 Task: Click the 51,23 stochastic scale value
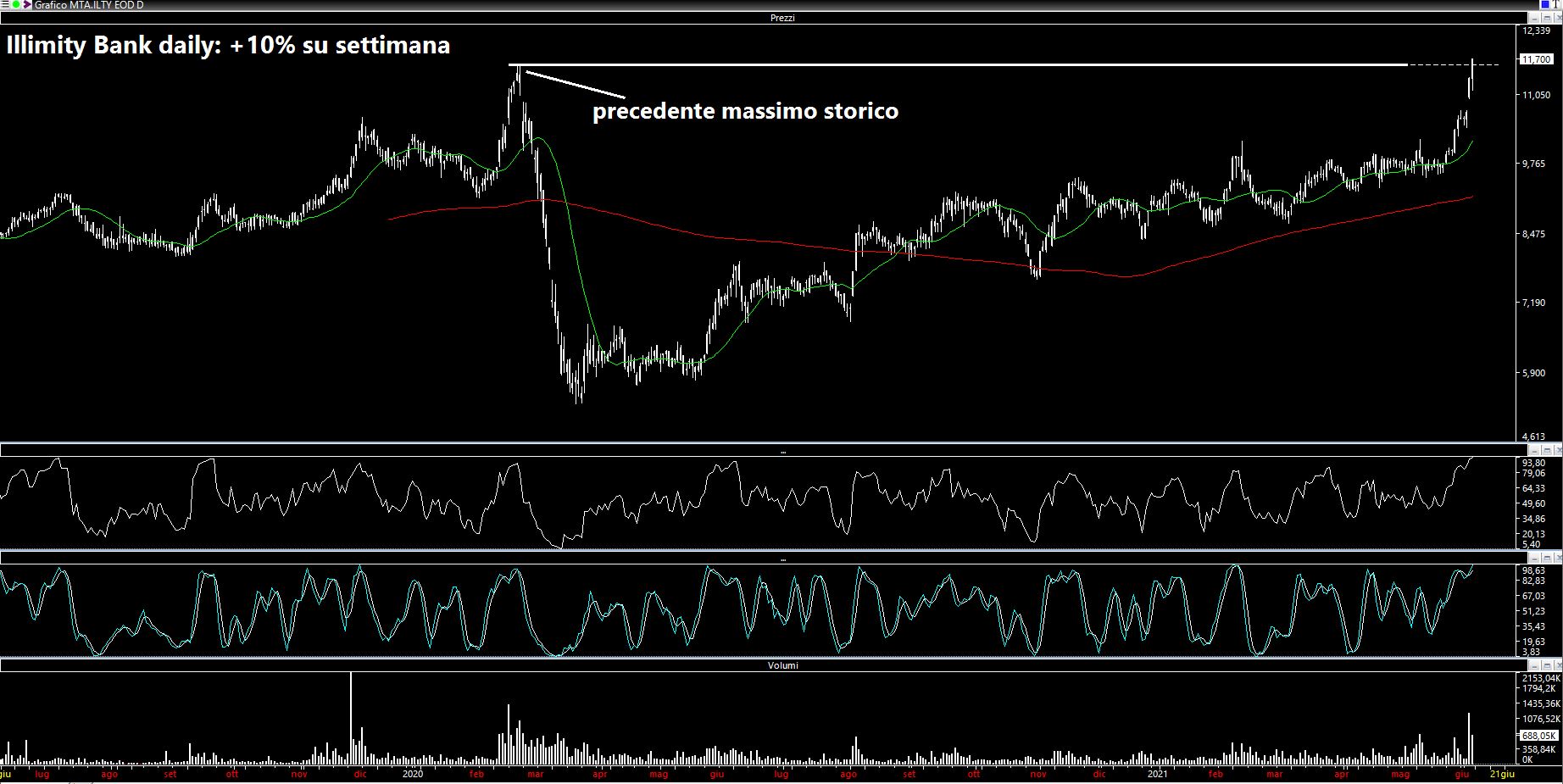1533,611
